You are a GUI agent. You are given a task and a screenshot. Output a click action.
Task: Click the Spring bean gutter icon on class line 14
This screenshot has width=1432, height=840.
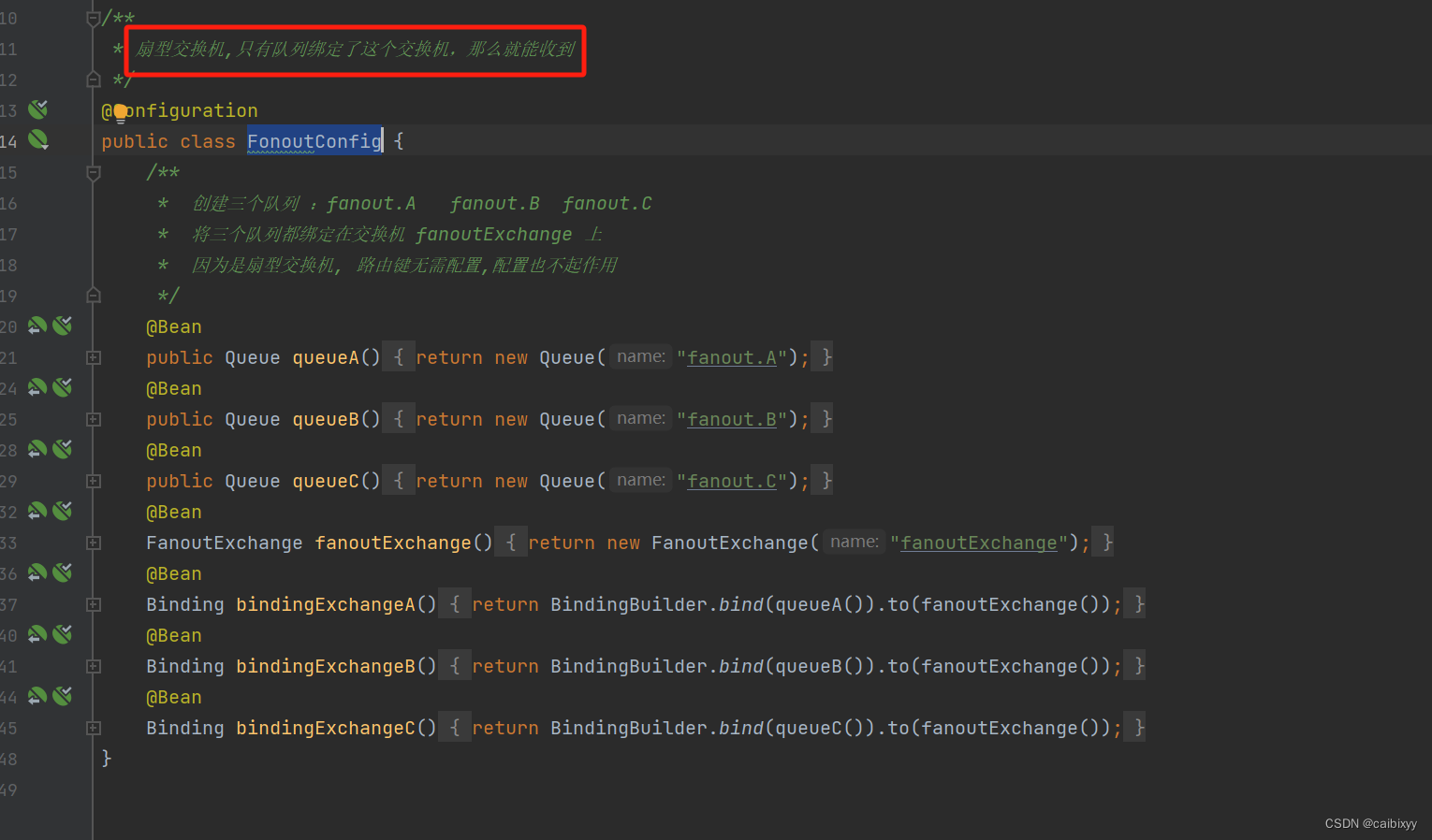pyautogui.click(x=37, y=140)
